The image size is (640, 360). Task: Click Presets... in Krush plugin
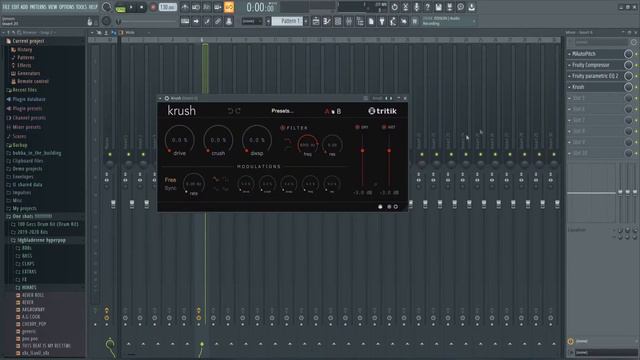point(282,111)
